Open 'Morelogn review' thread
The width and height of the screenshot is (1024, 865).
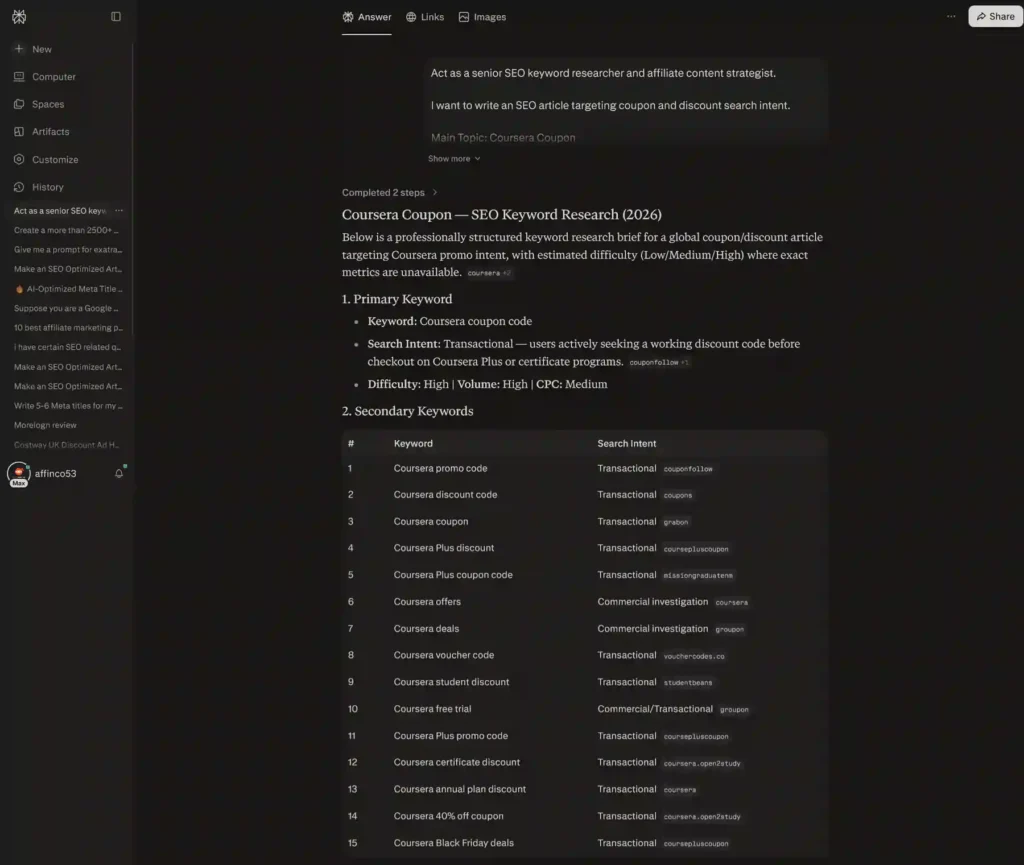[45, 425]
